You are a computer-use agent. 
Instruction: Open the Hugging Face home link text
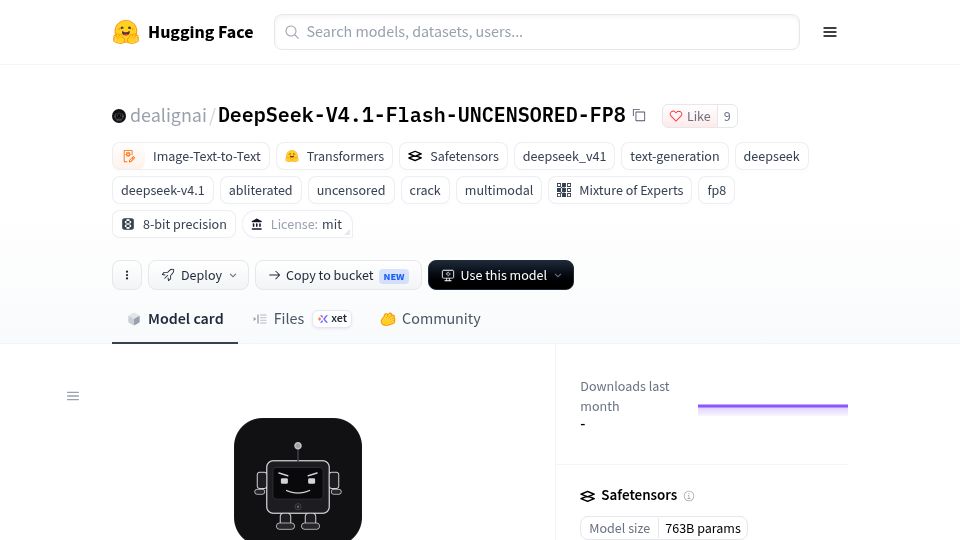200,32
